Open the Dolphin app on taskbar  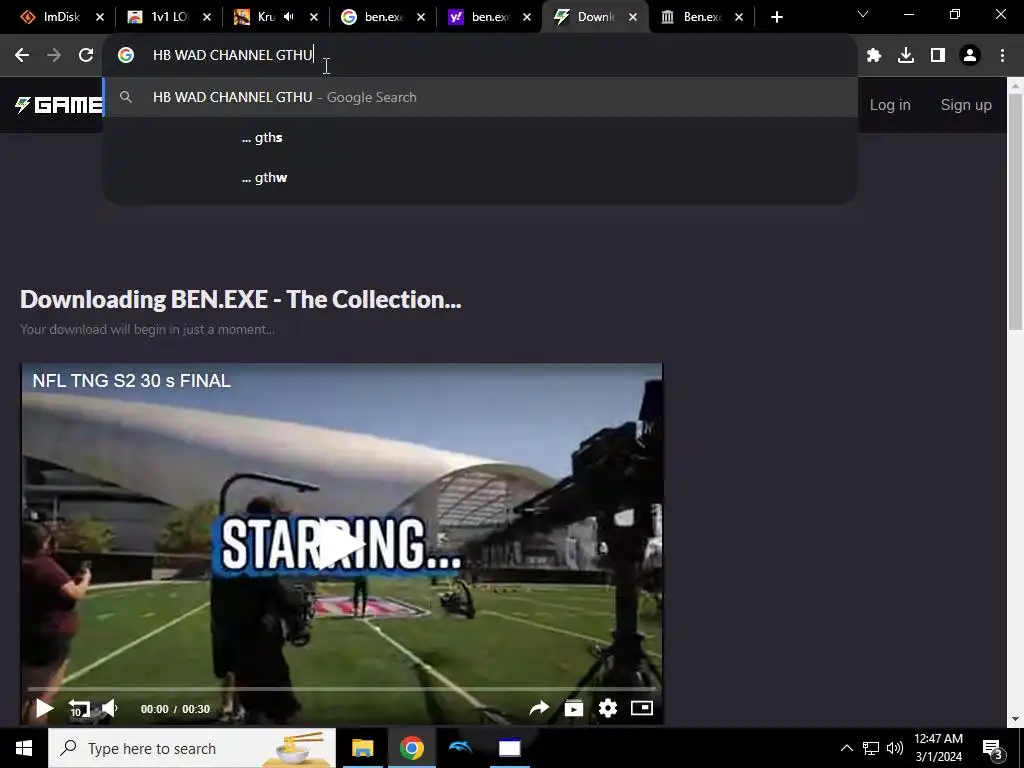(460, 748)
